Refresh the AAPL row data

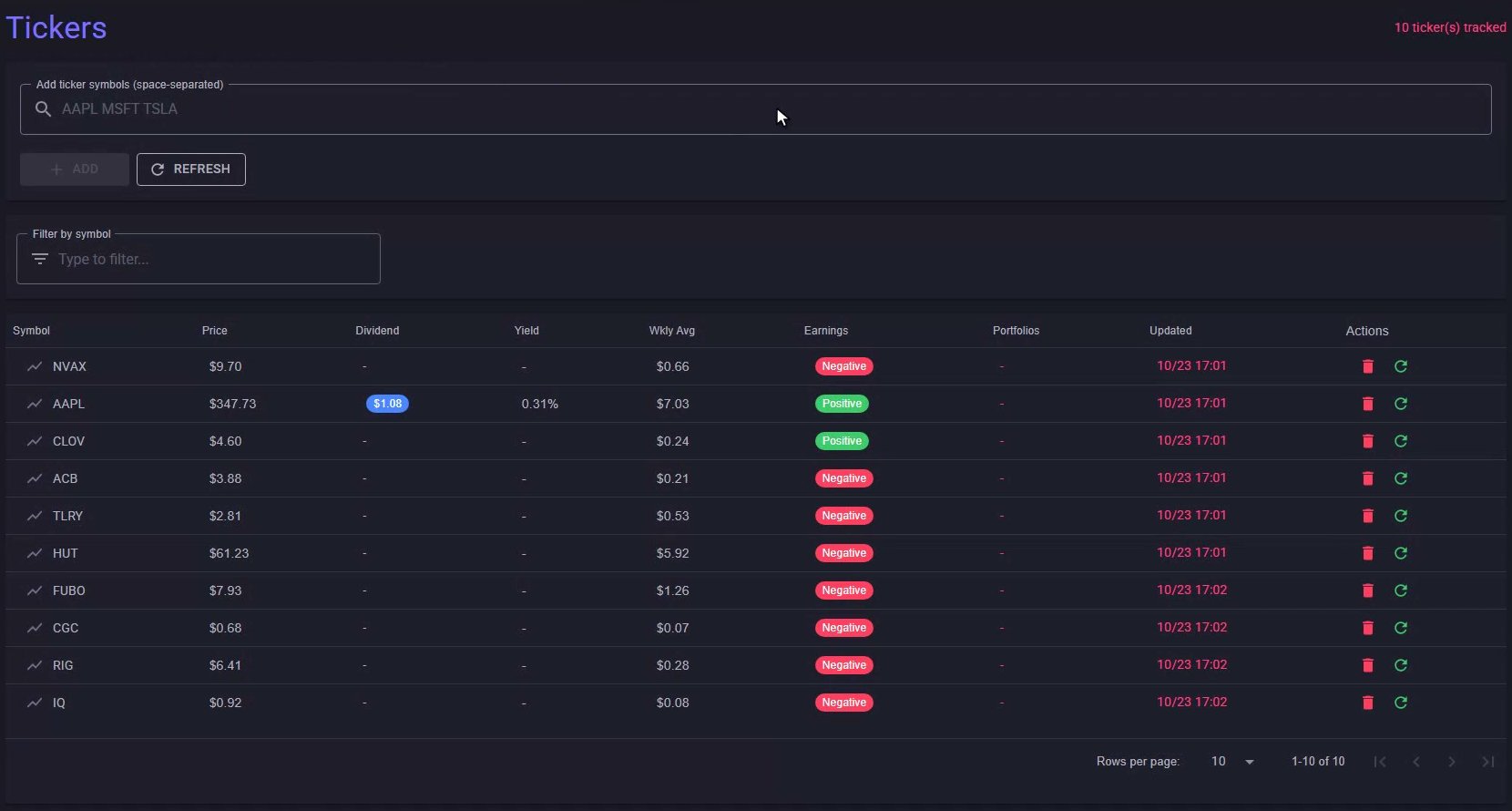coord(1401,404)
